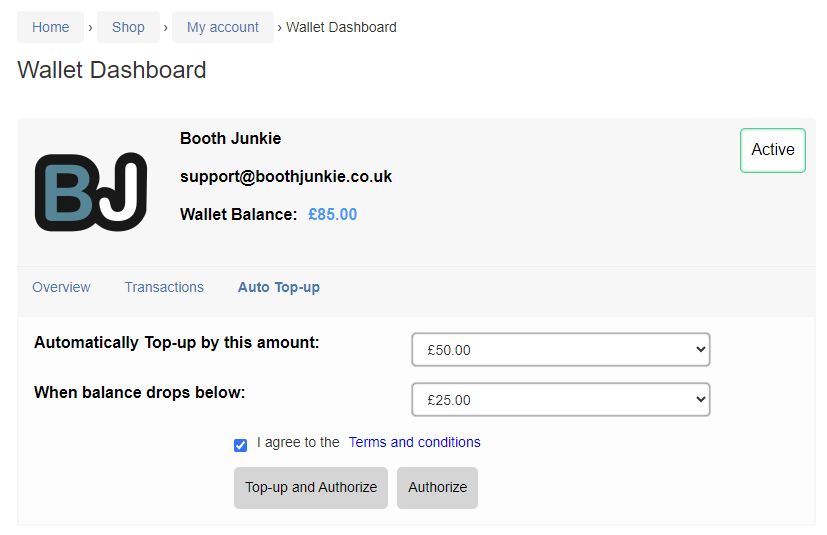
Task: Switch to the Overview tab
Action: [x=61, y=287]
